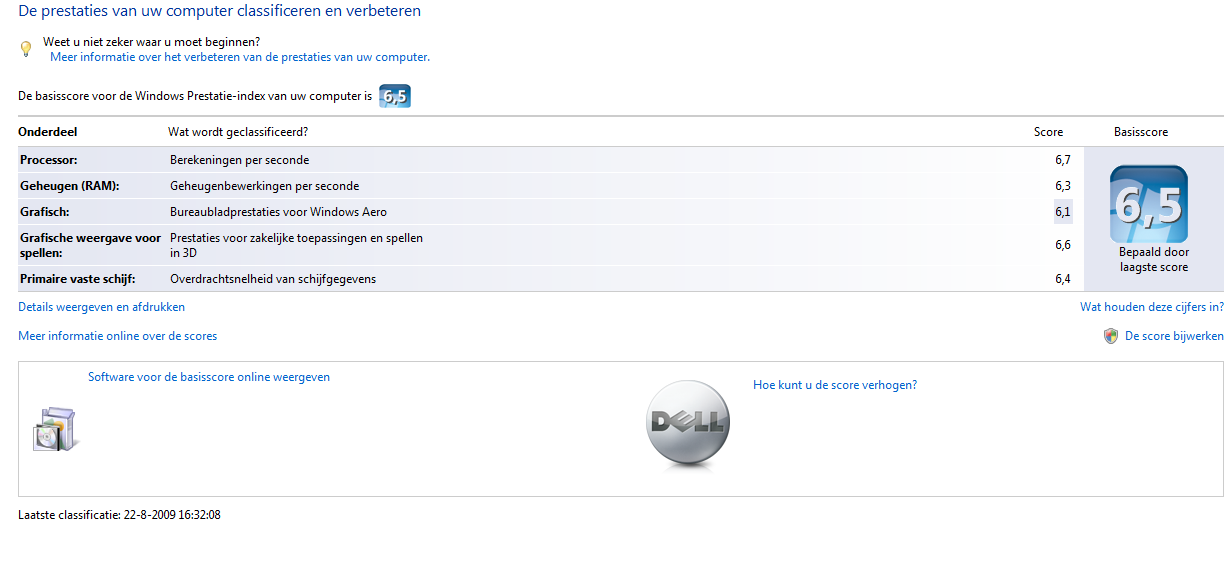Screen dimensions: 1229x561
Task: Click the highlighted Grafisch score 6,1
Action: 1063,212
